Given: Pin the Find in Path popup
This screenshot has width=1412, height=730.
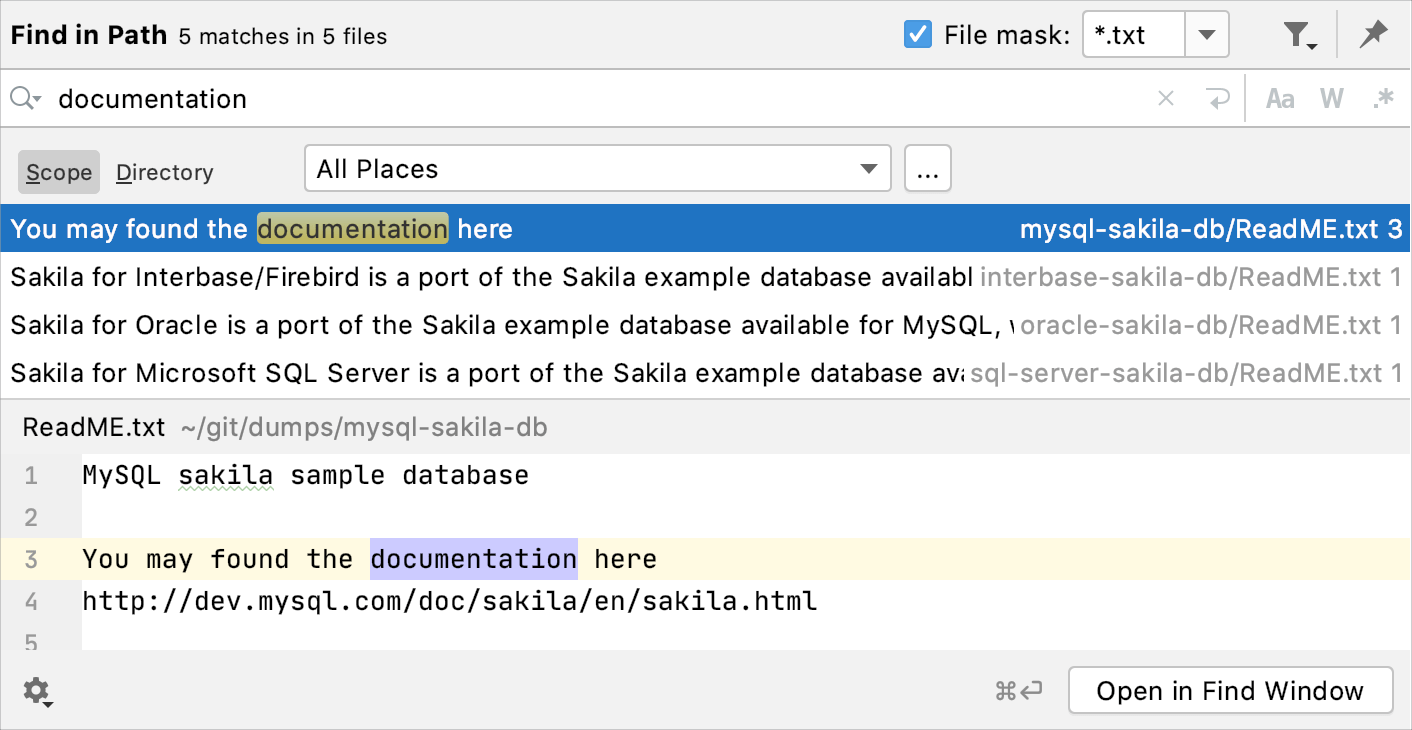Looking at the screenshot, I should click(1372, 33).
